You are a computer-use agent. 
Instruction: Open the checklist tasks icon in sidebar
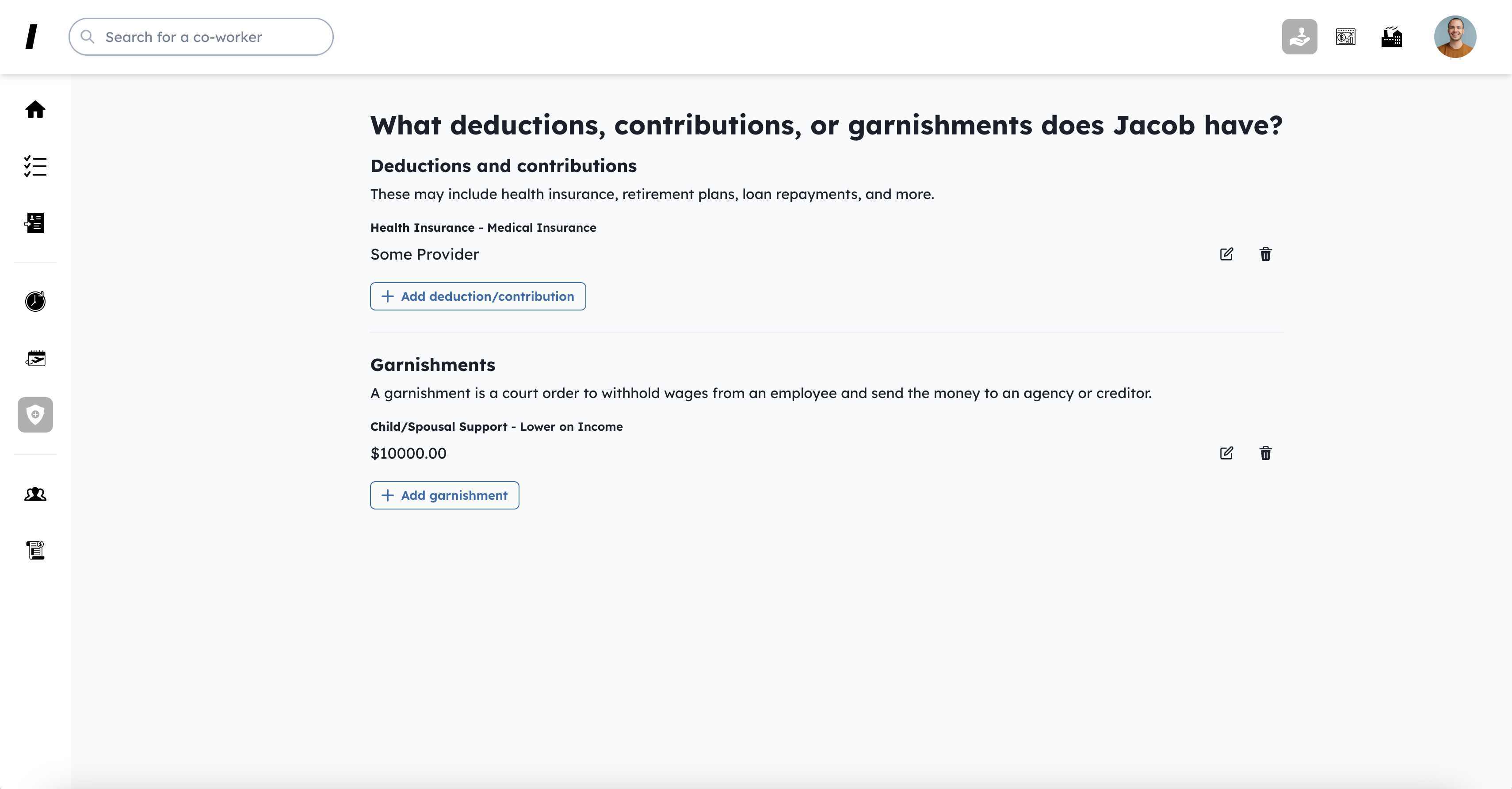click(x=35, y=166)
